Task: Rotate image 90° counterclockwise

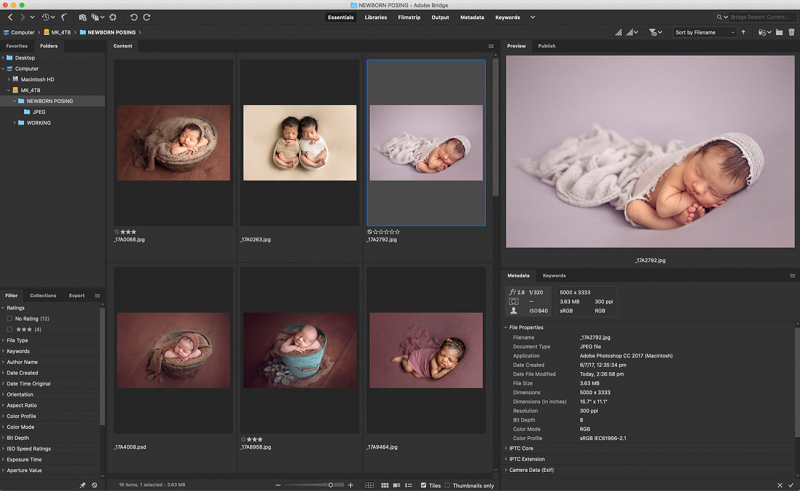Action: click(134, 17)
